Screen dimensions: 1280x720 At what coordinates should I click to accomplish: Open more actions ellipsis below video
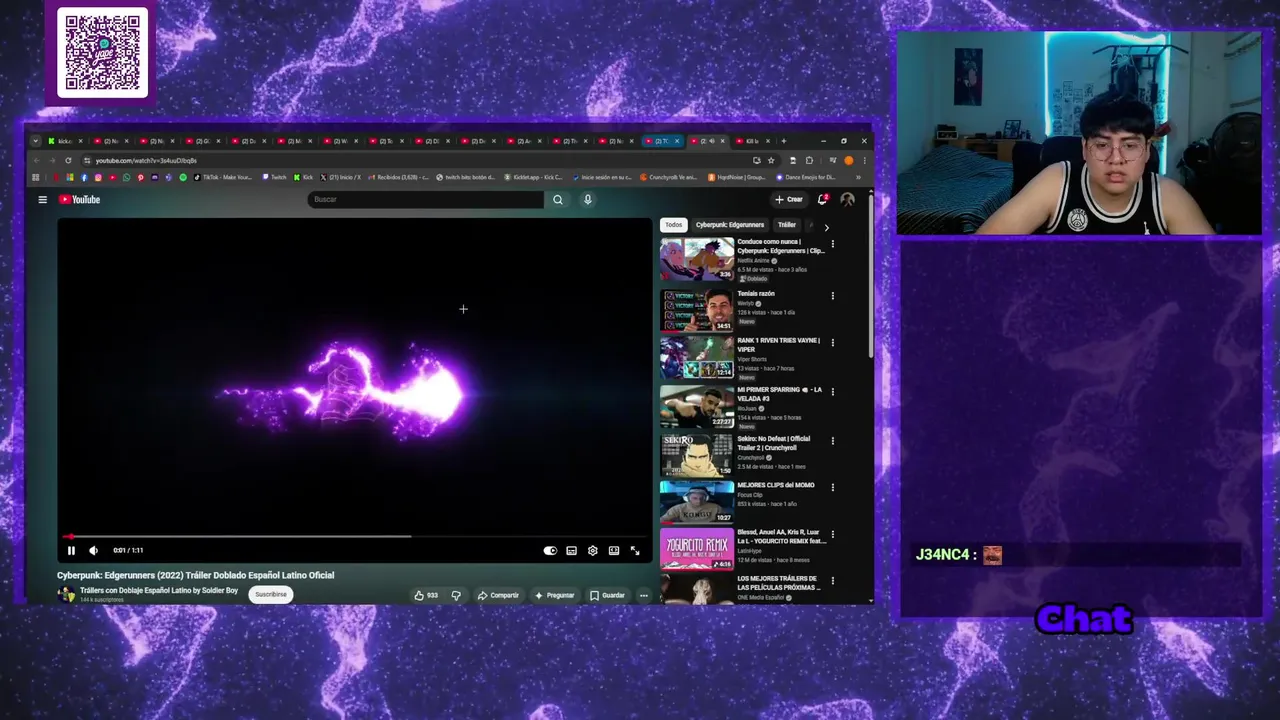pos(644,595)
